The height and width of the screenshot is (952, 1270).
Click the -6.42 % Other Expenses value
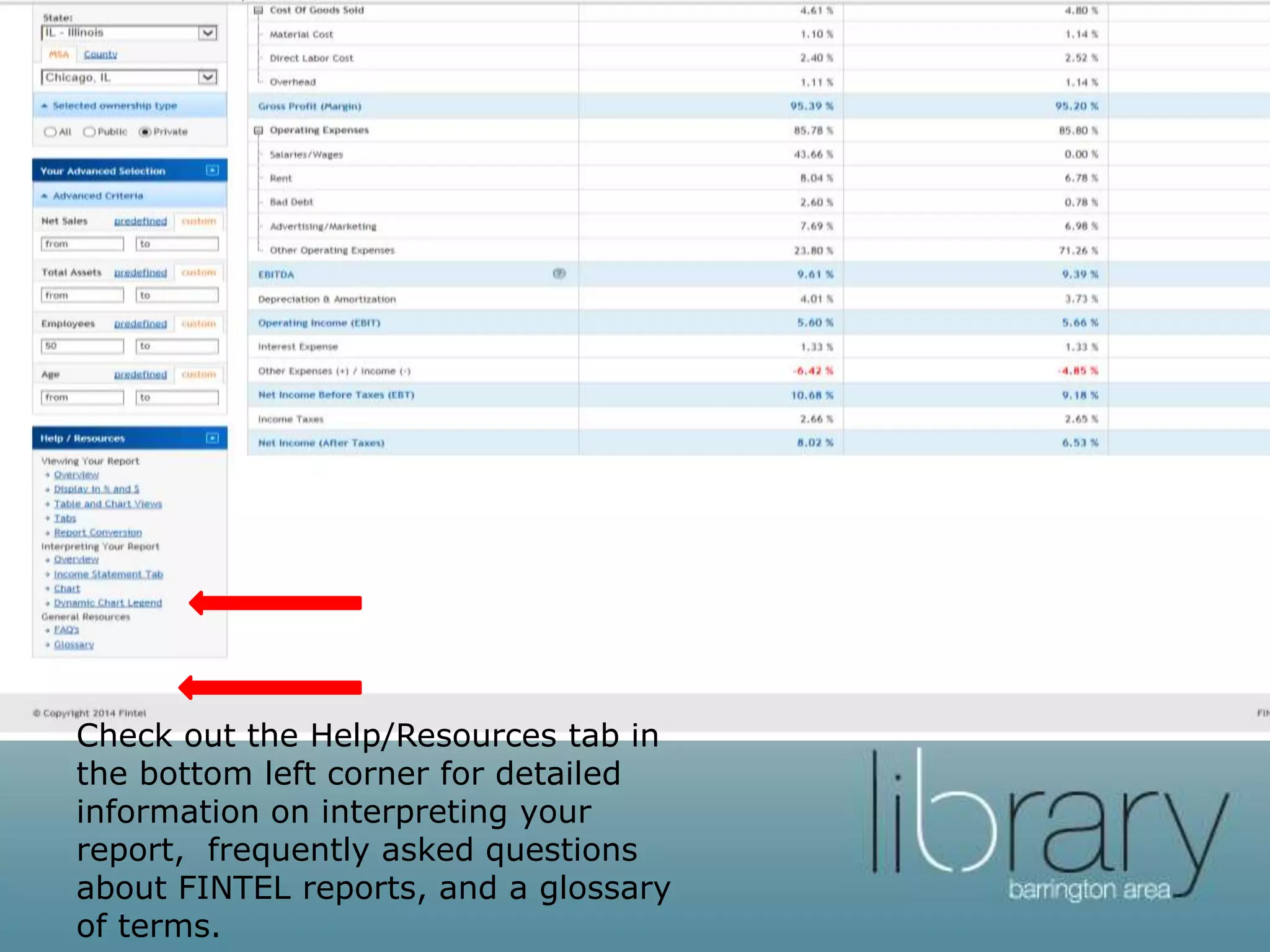tap(813, 371)
